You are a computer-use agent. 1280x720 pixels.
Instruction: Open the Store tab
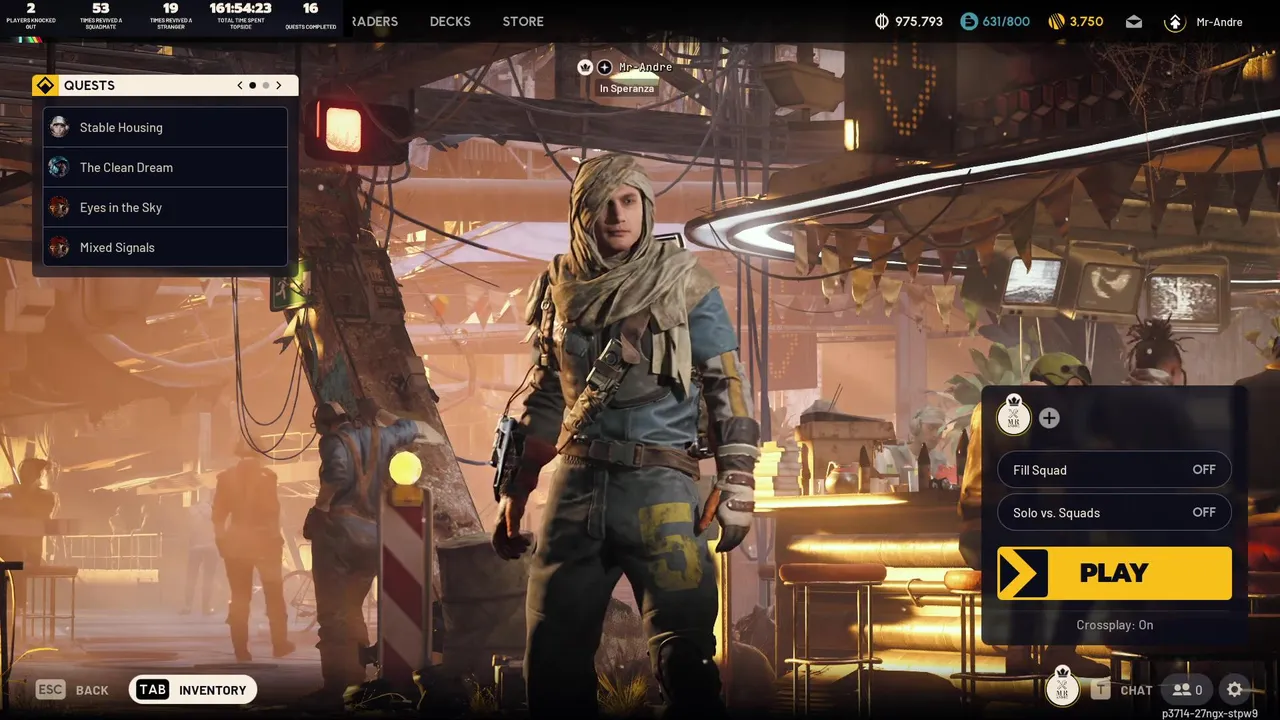(523, 21)
